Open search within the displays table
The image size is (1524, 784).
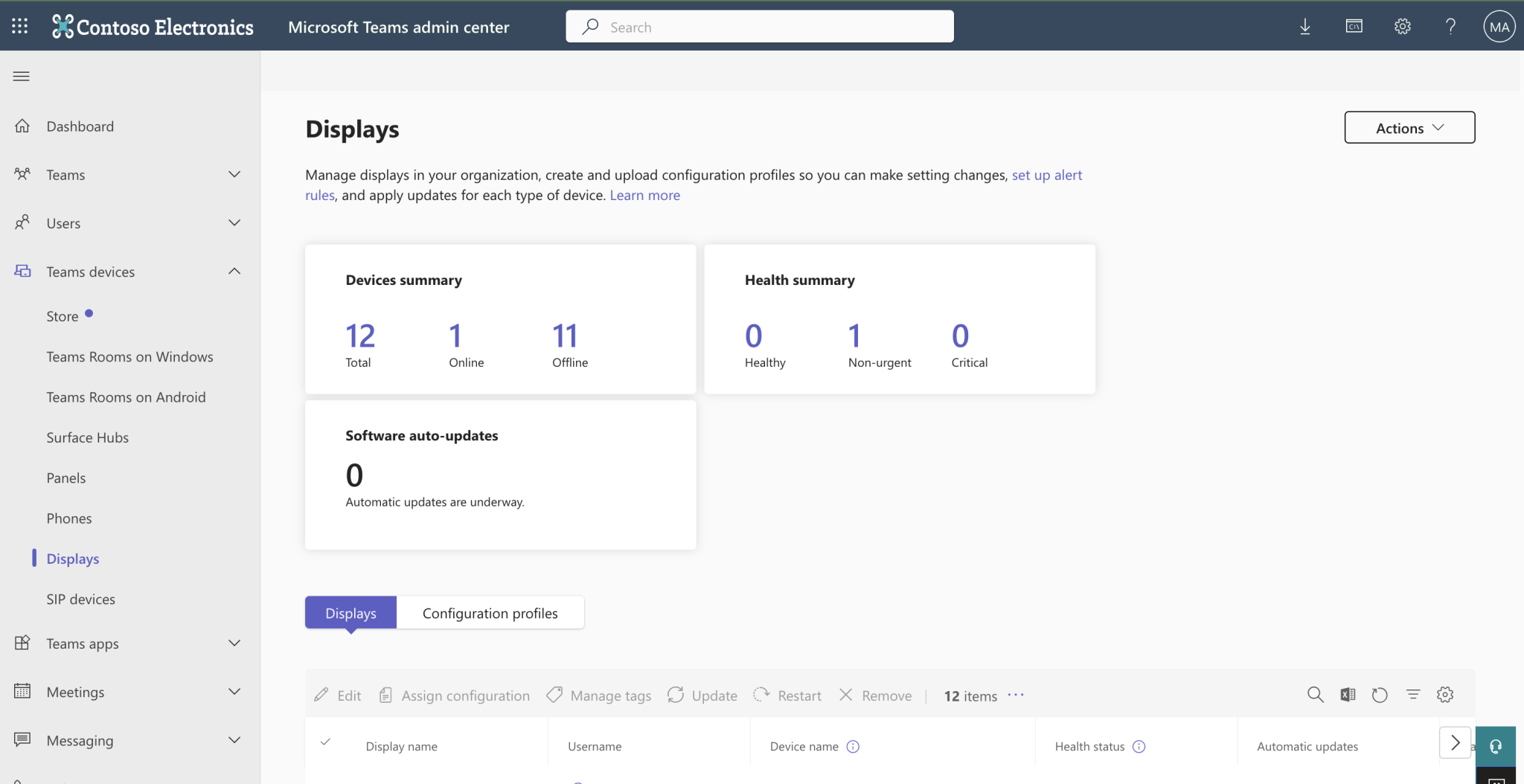(x=1315, y=694)
